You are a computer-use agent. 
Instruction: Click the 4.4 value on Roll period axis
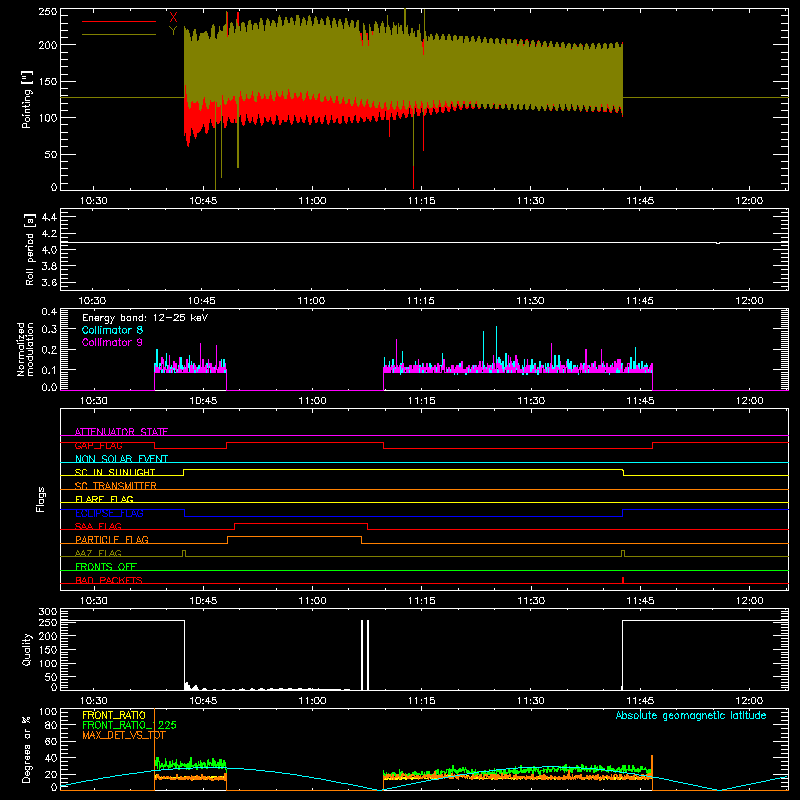pyautogui.click(x=49, y=217)
